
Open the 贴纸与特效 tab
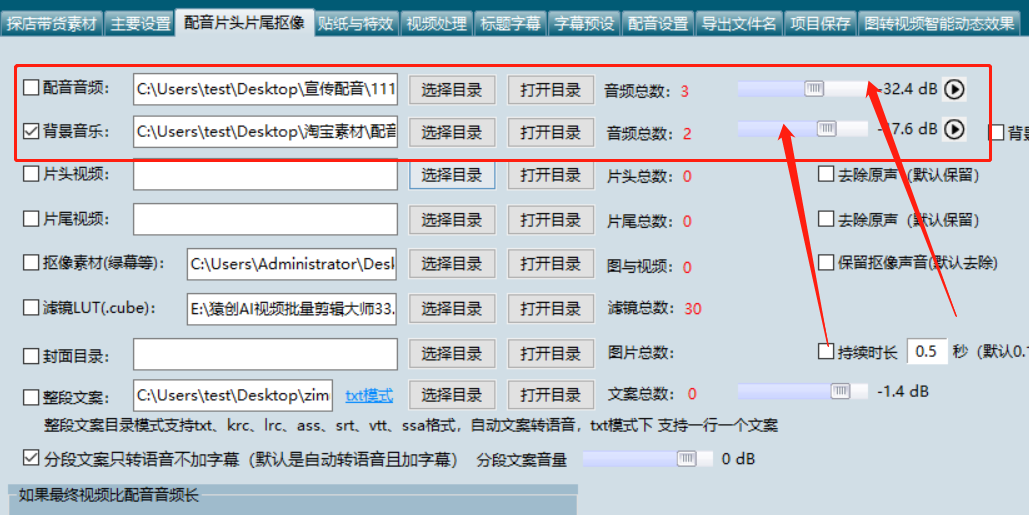(x=356, y=24)
